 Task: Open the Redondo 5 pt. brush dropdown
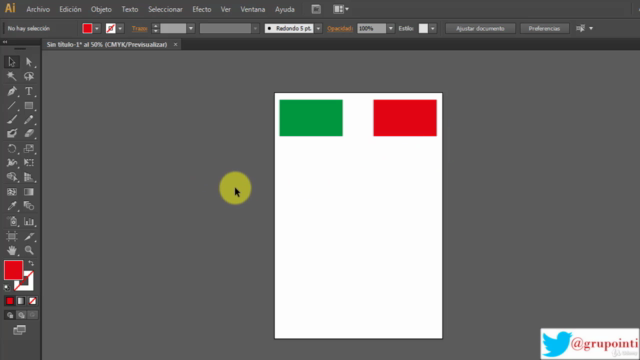318,29
